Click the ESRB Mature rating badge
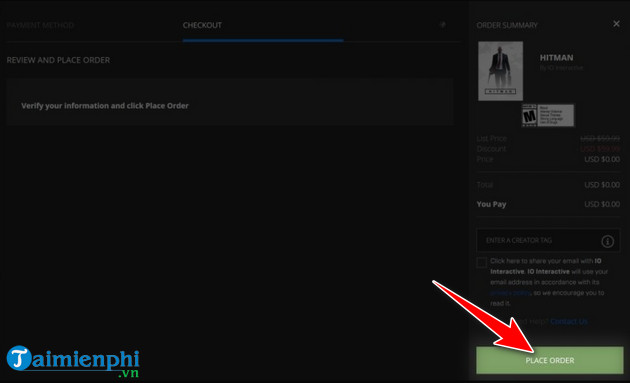 click(x=548, y=115)
